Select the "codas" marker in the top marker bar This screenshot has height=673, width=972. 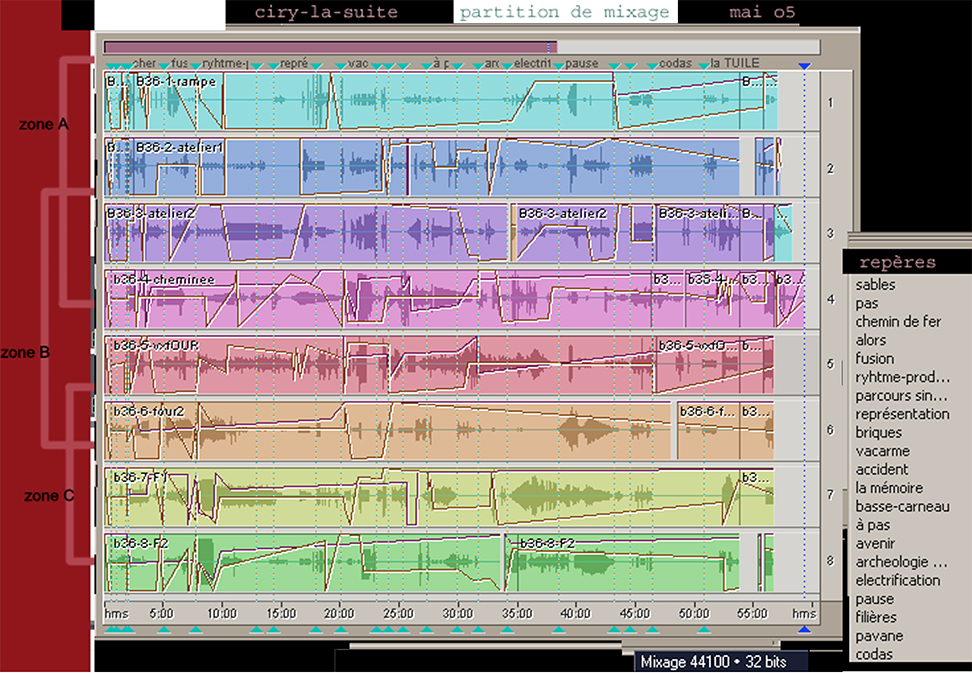pyautogui.click(x=676, y=63)
